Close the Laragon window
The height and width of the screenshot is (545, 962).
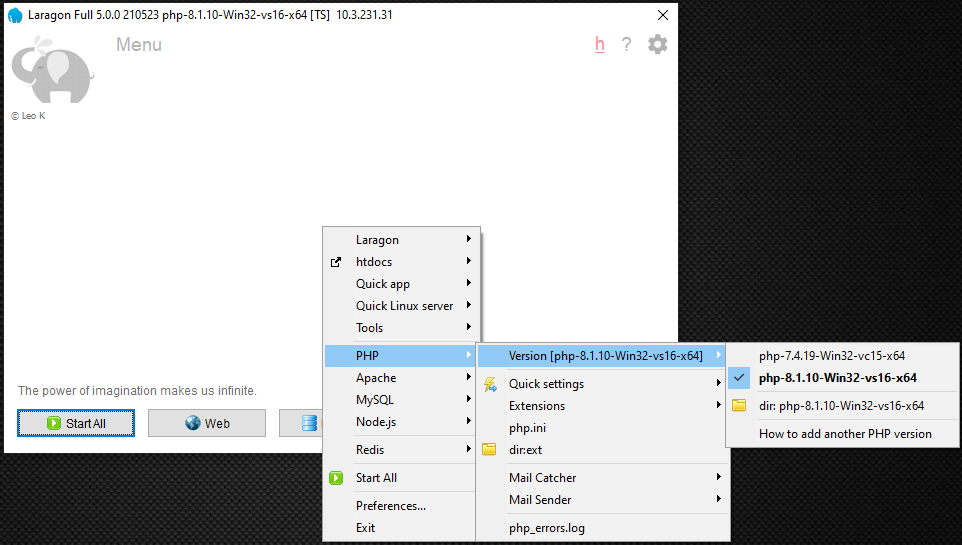[x=663, y=15]
